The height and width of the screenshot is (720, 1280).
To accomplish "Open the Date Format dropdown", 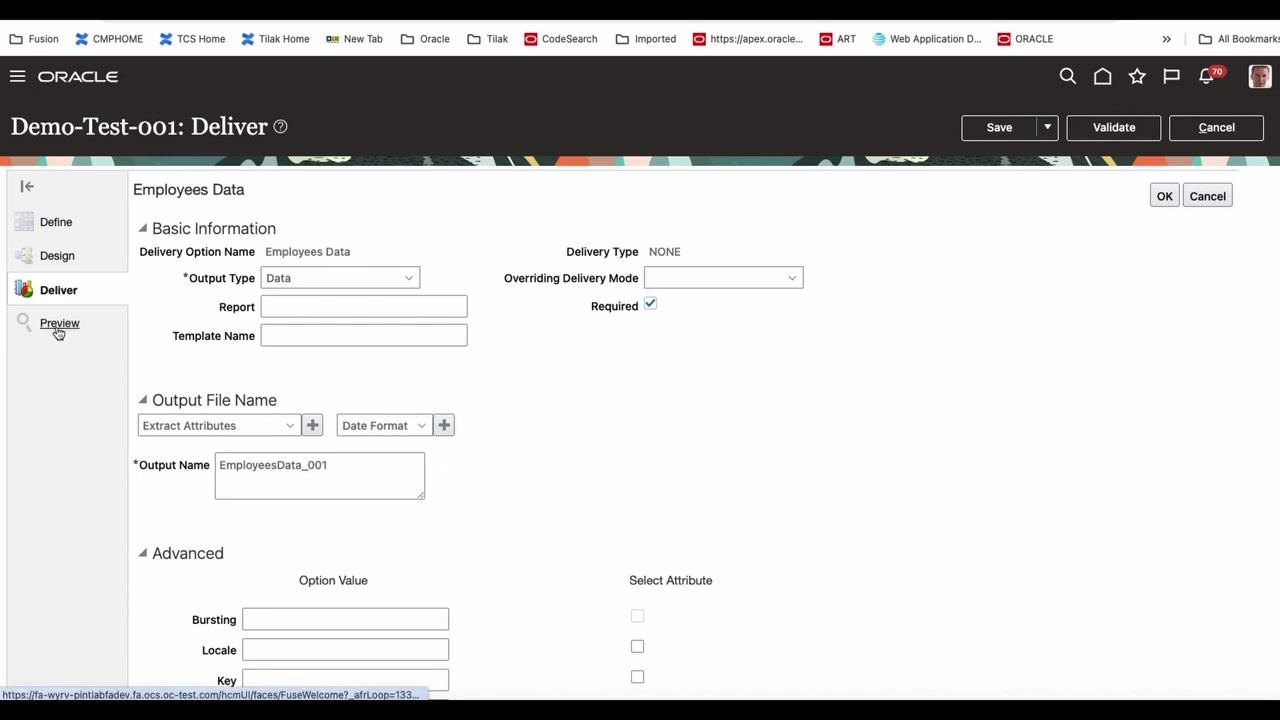I will pyautogui.click(x=385, y=425).
